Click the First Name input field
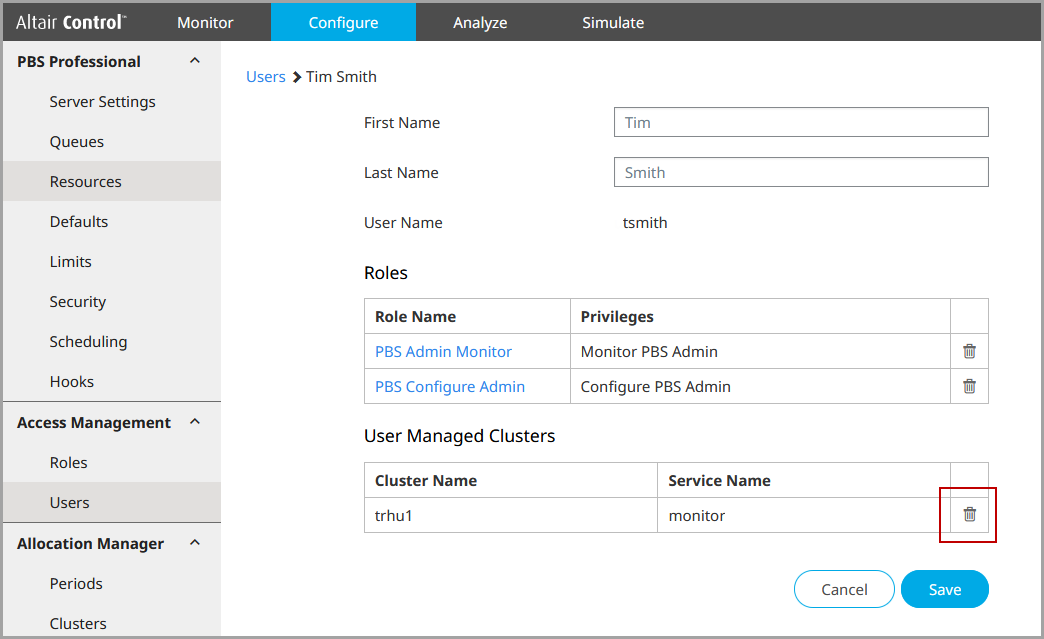The image size is (1044, 639). click(x=800, y=122)
